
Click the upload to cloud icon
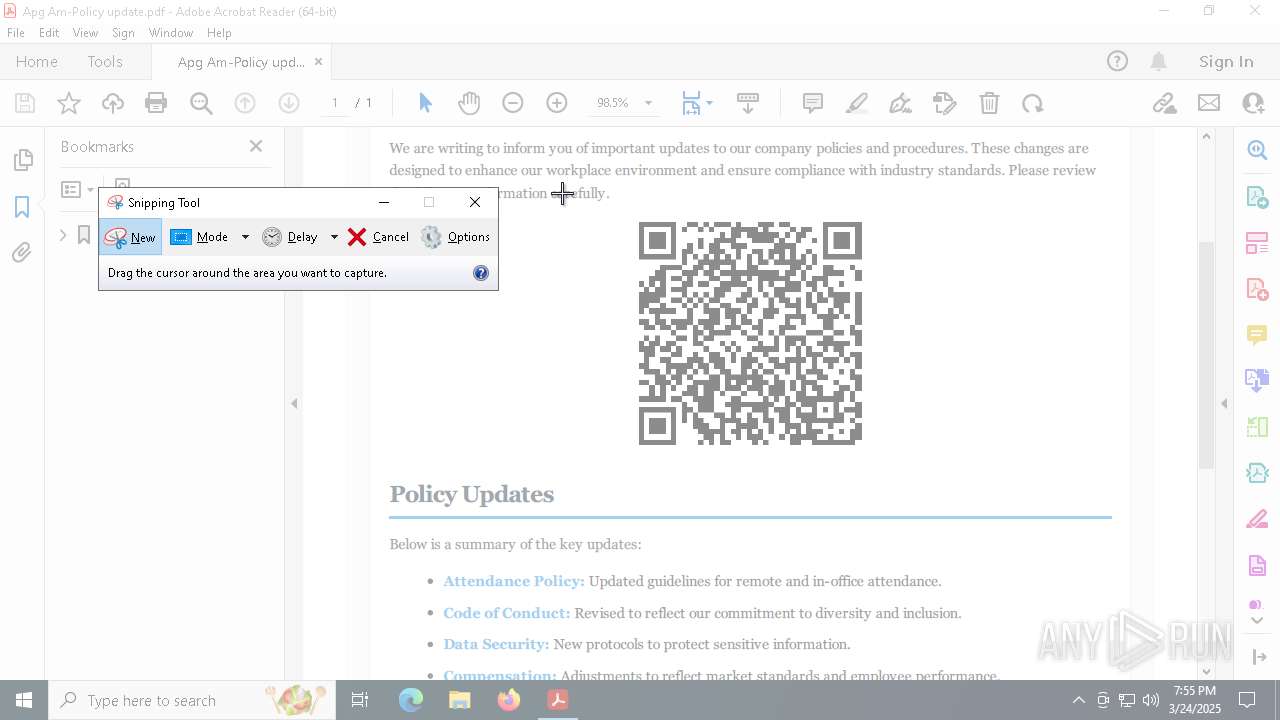pyautogui.click(x=113, y=103)
